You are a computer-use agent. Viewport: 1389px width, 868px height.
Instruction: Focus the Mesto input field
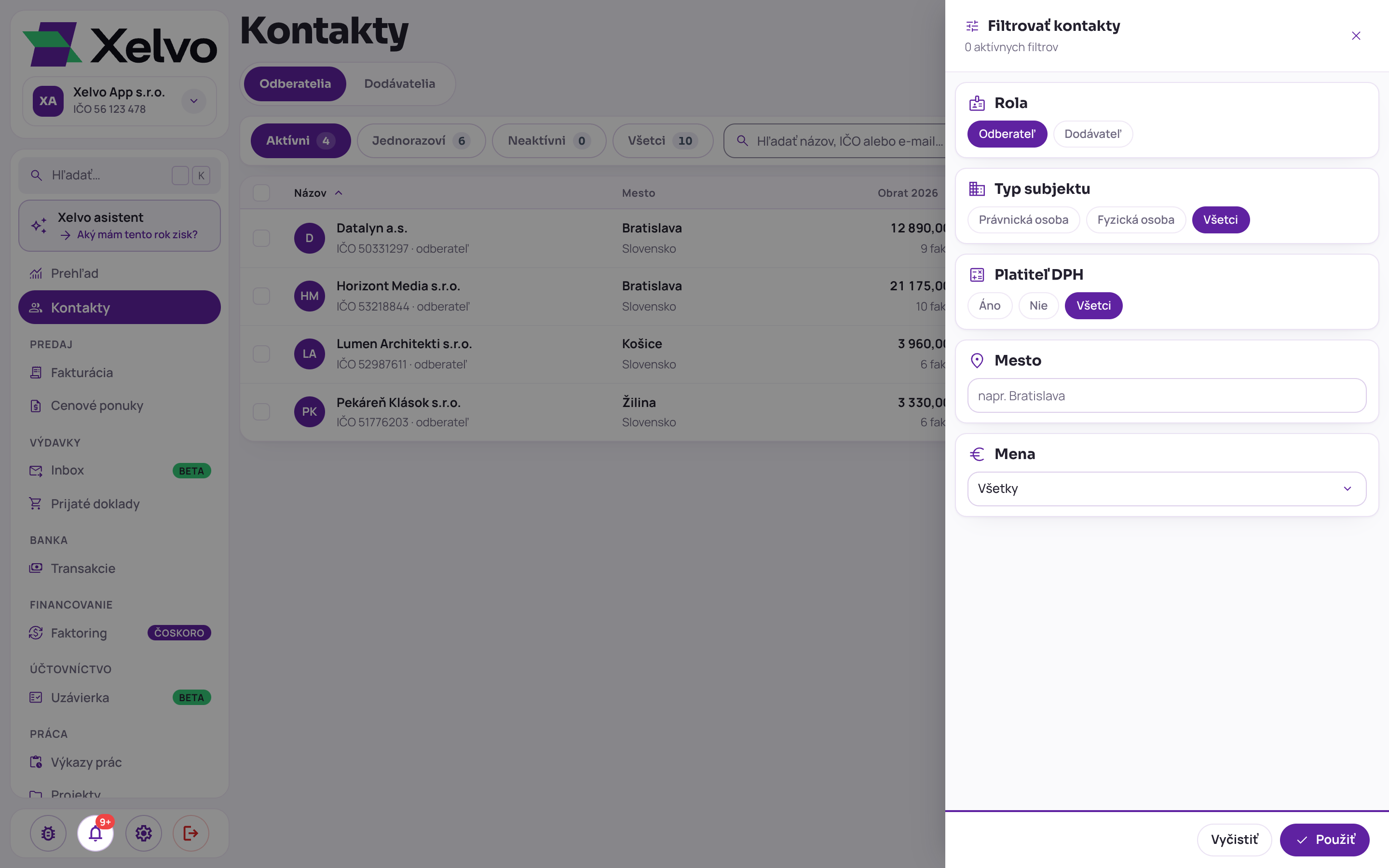pos(1166,395)
